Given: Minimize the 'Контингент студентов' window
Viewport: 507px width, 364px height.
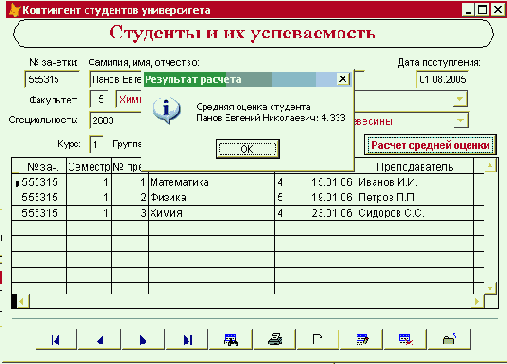Looking at the screenshot, I should (x=469, y=10).
